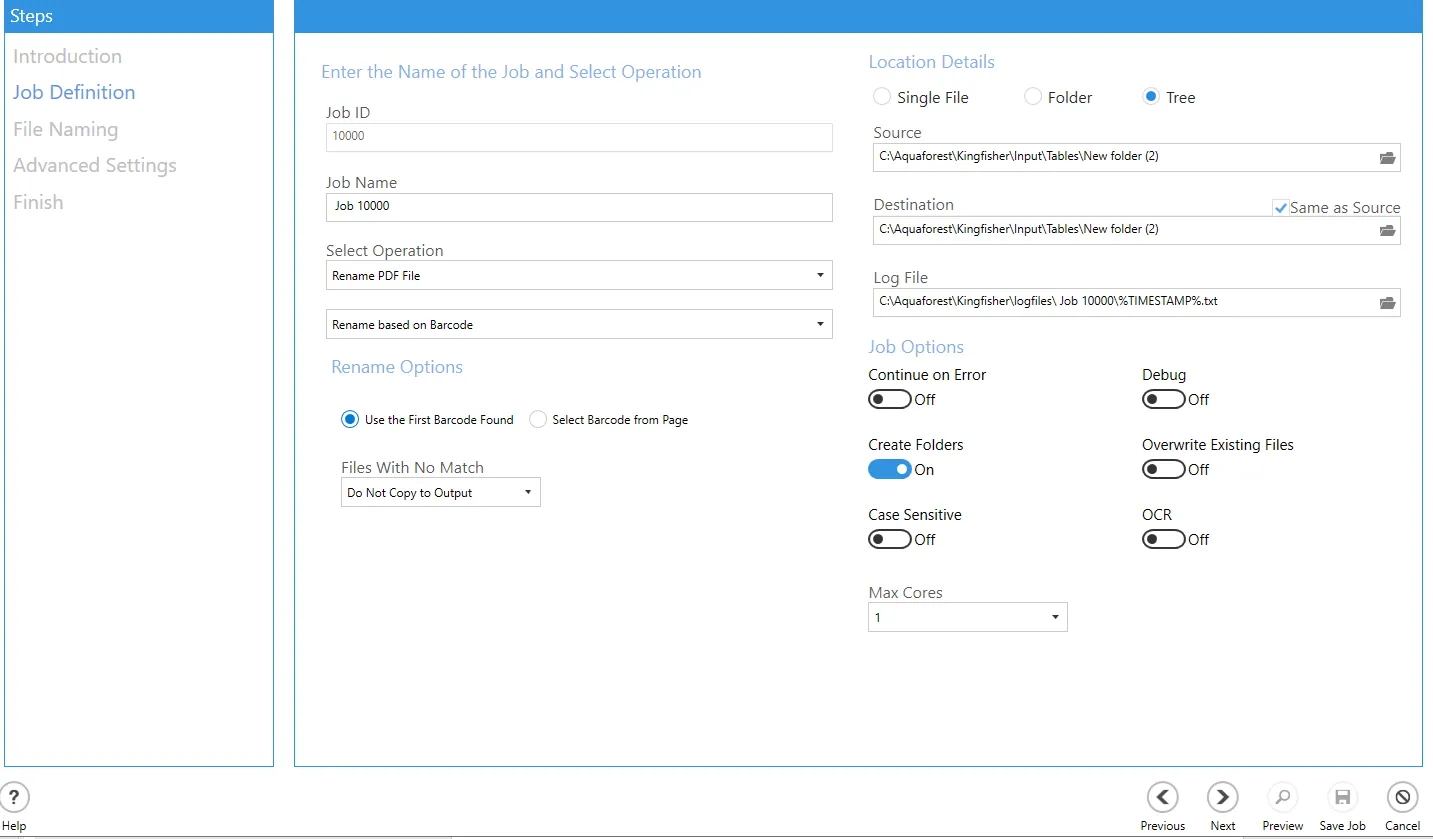
Task: Open the Advanced Settings step
Action: coord(95,165)
